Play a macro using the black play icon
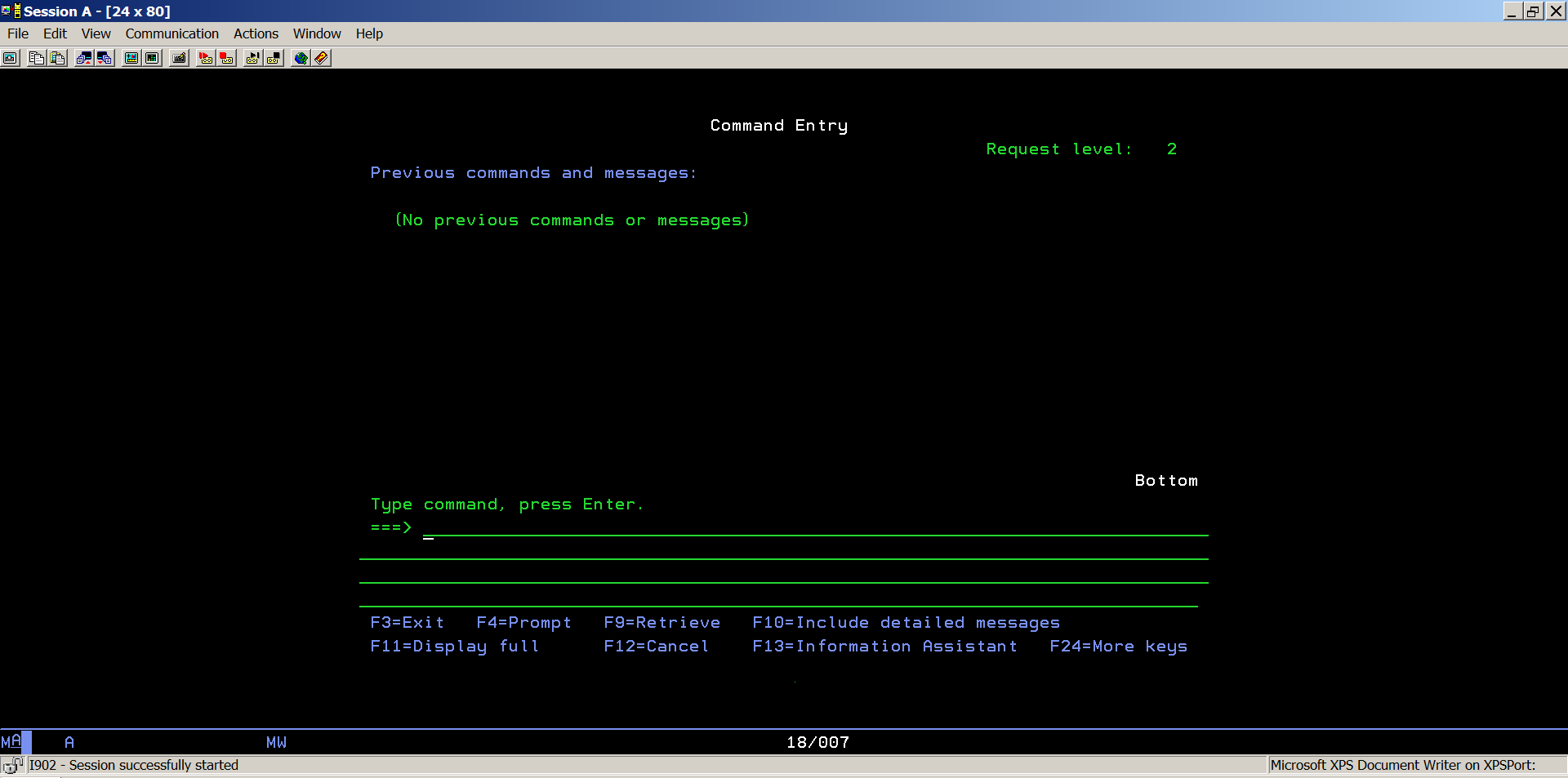The width and height of the screenshot is (1568, 778). click(252, 58)
